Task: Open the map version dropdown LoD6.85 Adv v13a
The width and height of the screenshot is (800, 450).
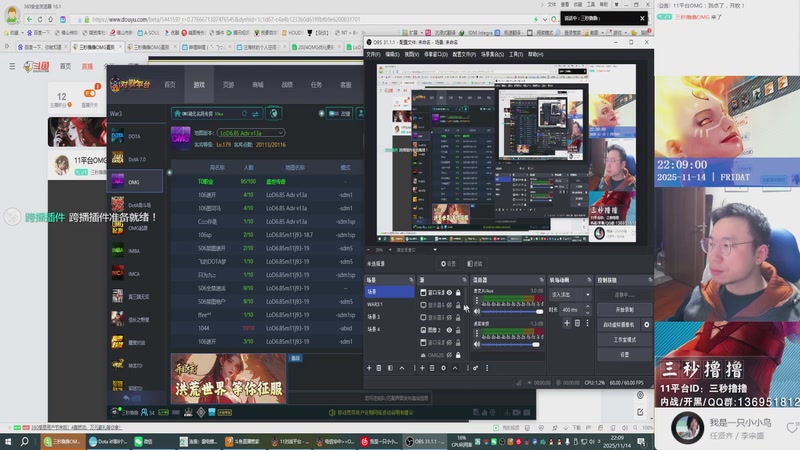Action: 251,133
